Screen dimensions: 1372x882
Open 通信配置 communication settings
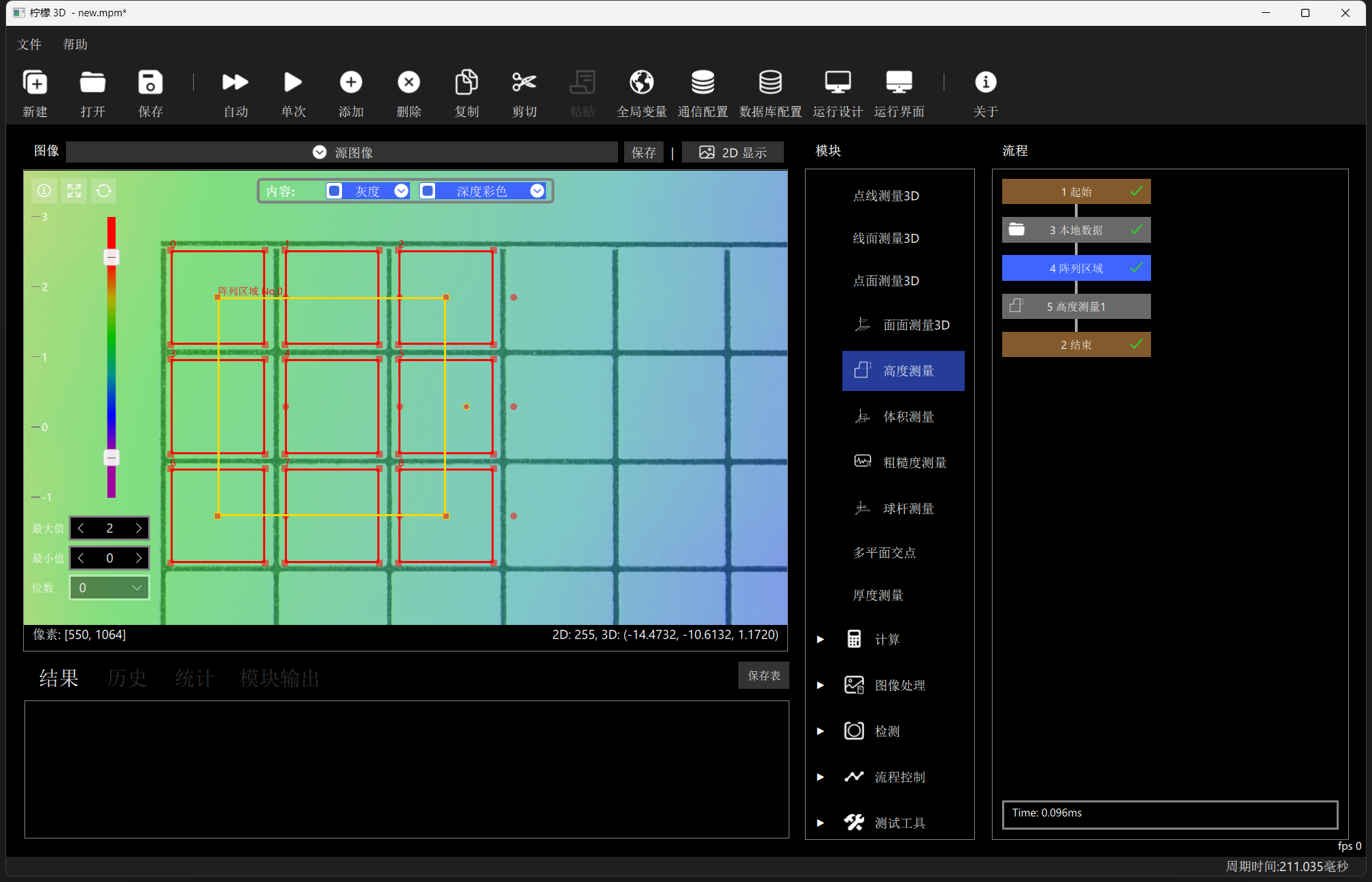pyautogui.click(x=702, y=82)
